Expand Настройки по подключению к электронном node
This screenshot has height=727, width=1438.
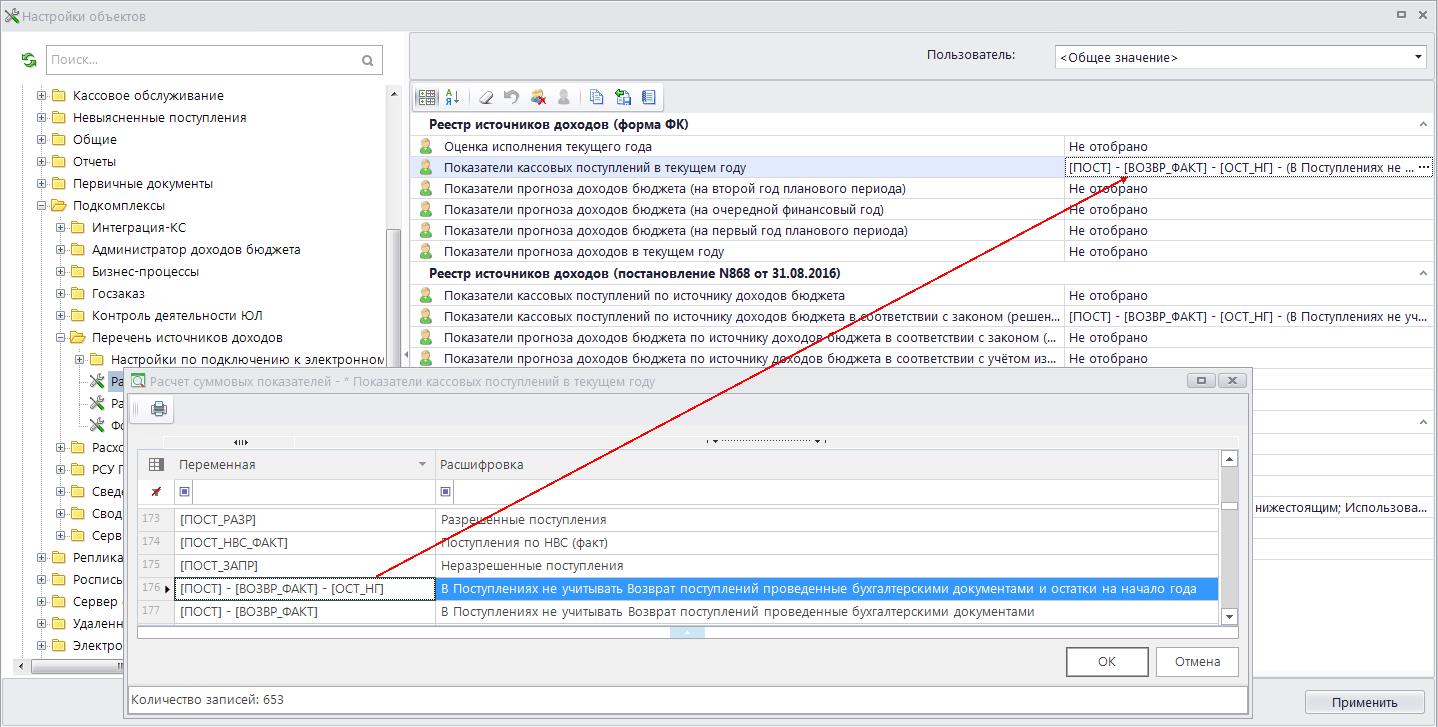click(x=80, y=360)
